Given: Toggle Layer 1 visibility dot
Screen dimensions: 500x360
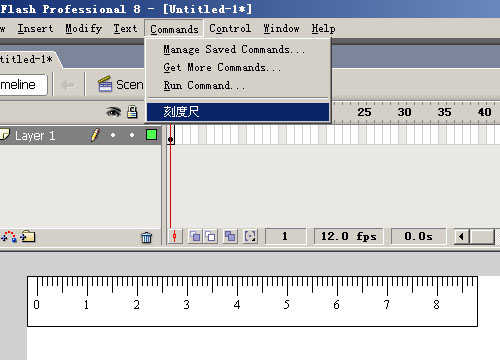Looking at the screenshot, I should [x=113, y=135].
